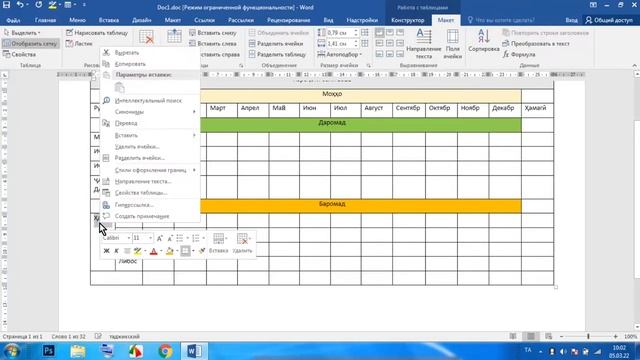
Task: Open the Автоподбор dropdown
Action: click(x=340, y=54)
